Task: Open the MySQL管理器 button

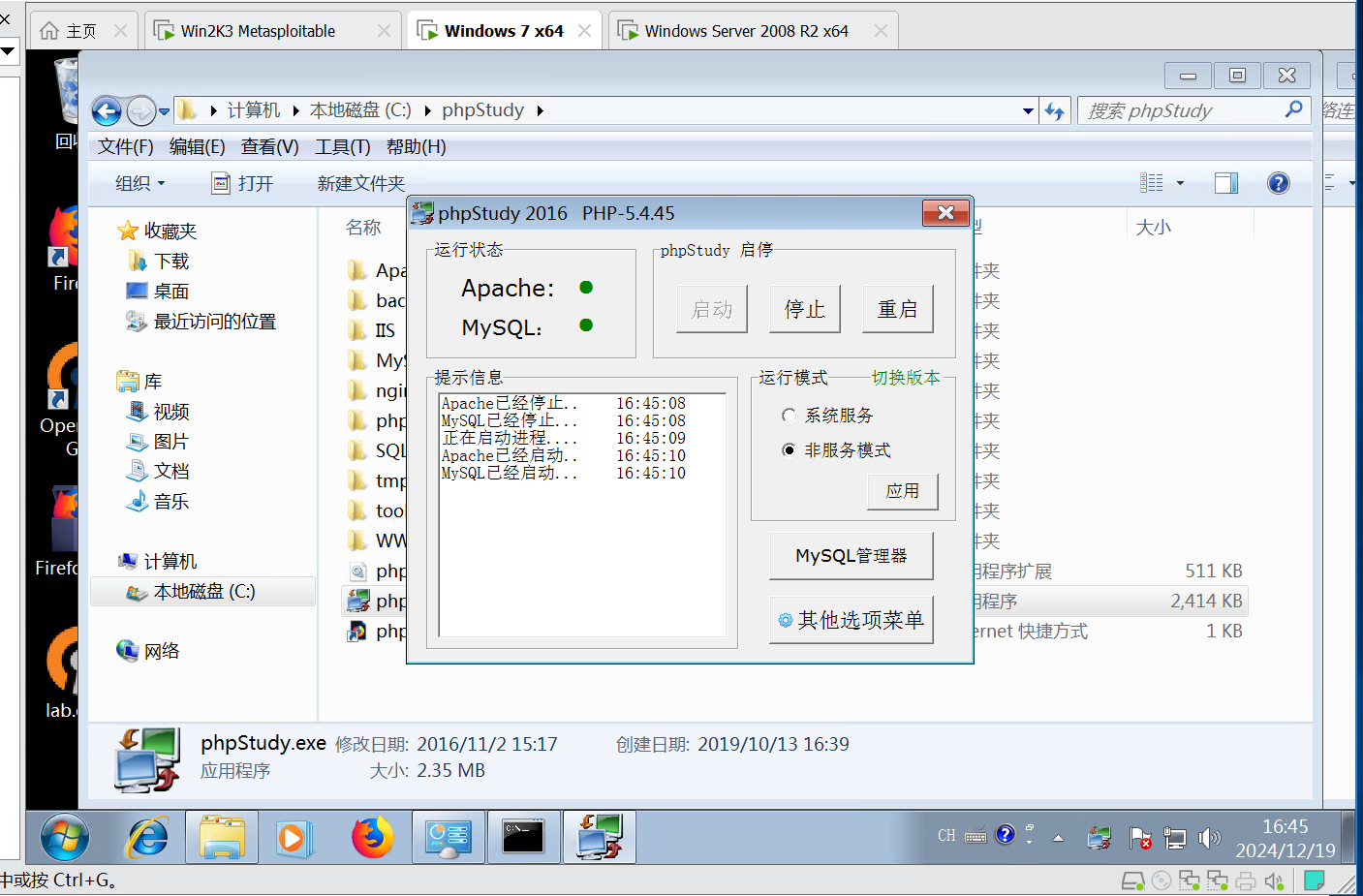Action: tap(852, 556)
